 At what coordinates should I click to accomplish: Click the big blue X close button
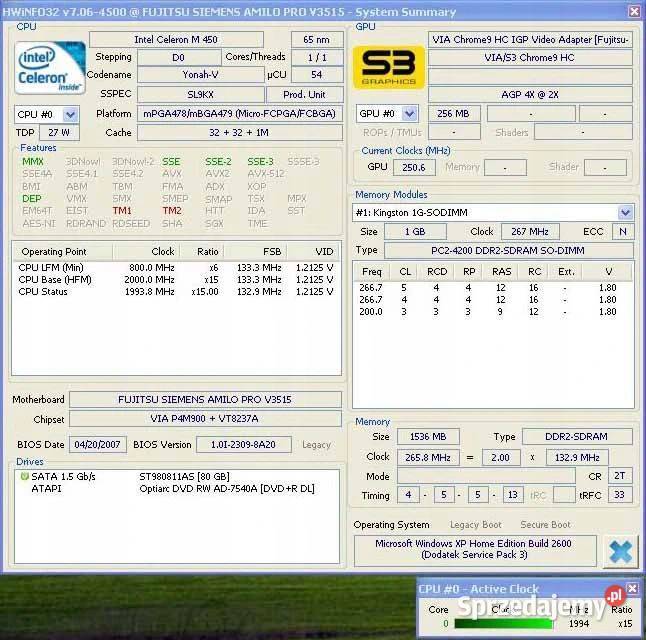coord(620,552)
